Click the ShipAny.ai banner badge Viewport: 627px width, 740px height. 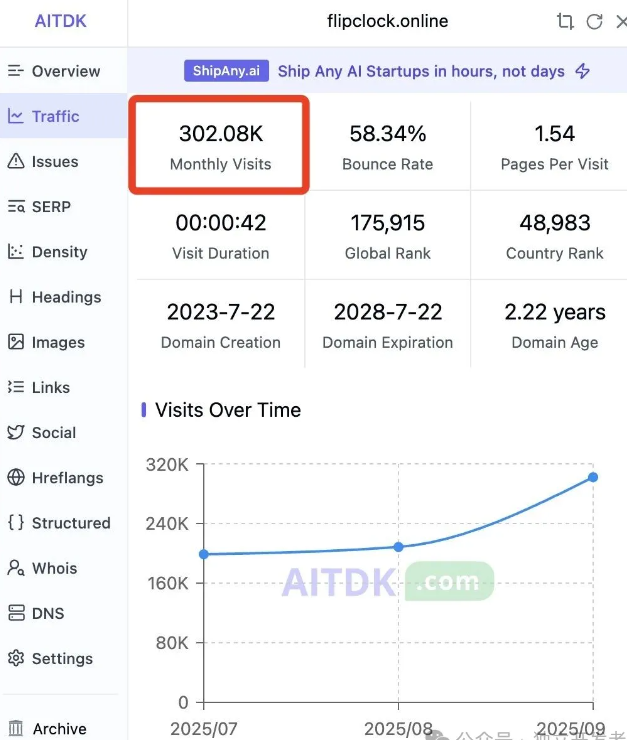tap(227, 71)
